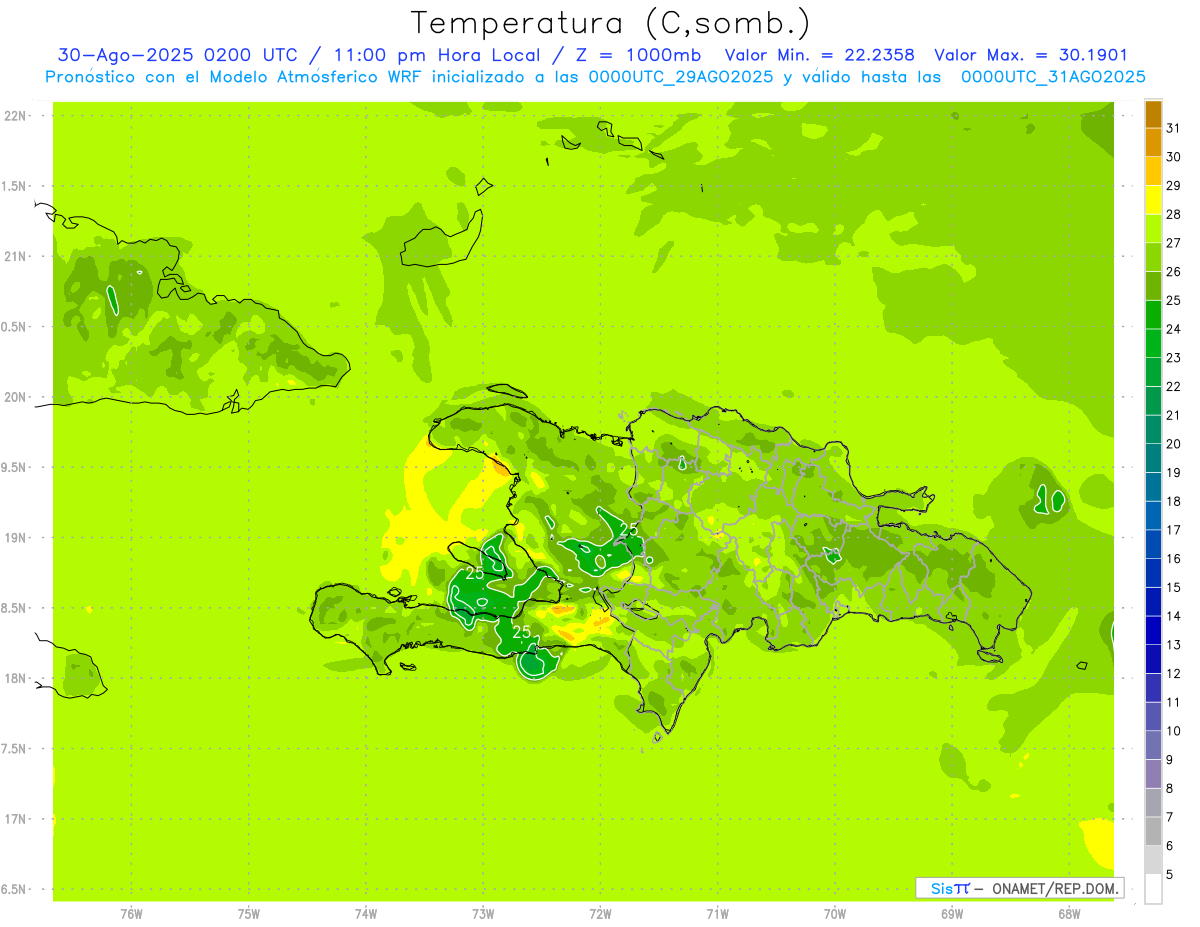Click the dark blue swatch between legend 13 and 14
1200x927 pixels.
1153,631
